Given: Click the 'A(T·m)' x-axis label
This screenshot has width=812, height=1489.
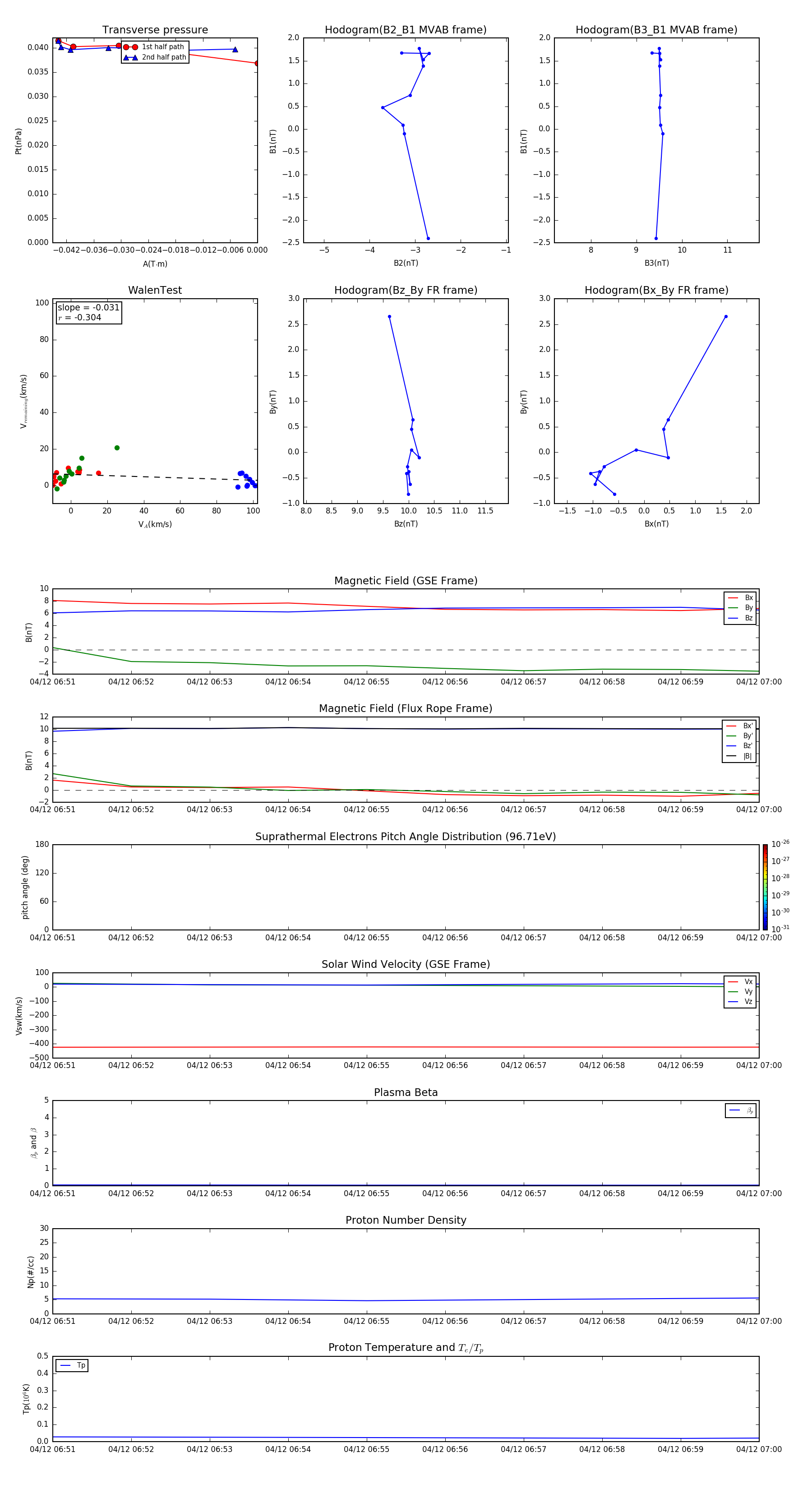Looking at the screenshot, I should point(155,264).
